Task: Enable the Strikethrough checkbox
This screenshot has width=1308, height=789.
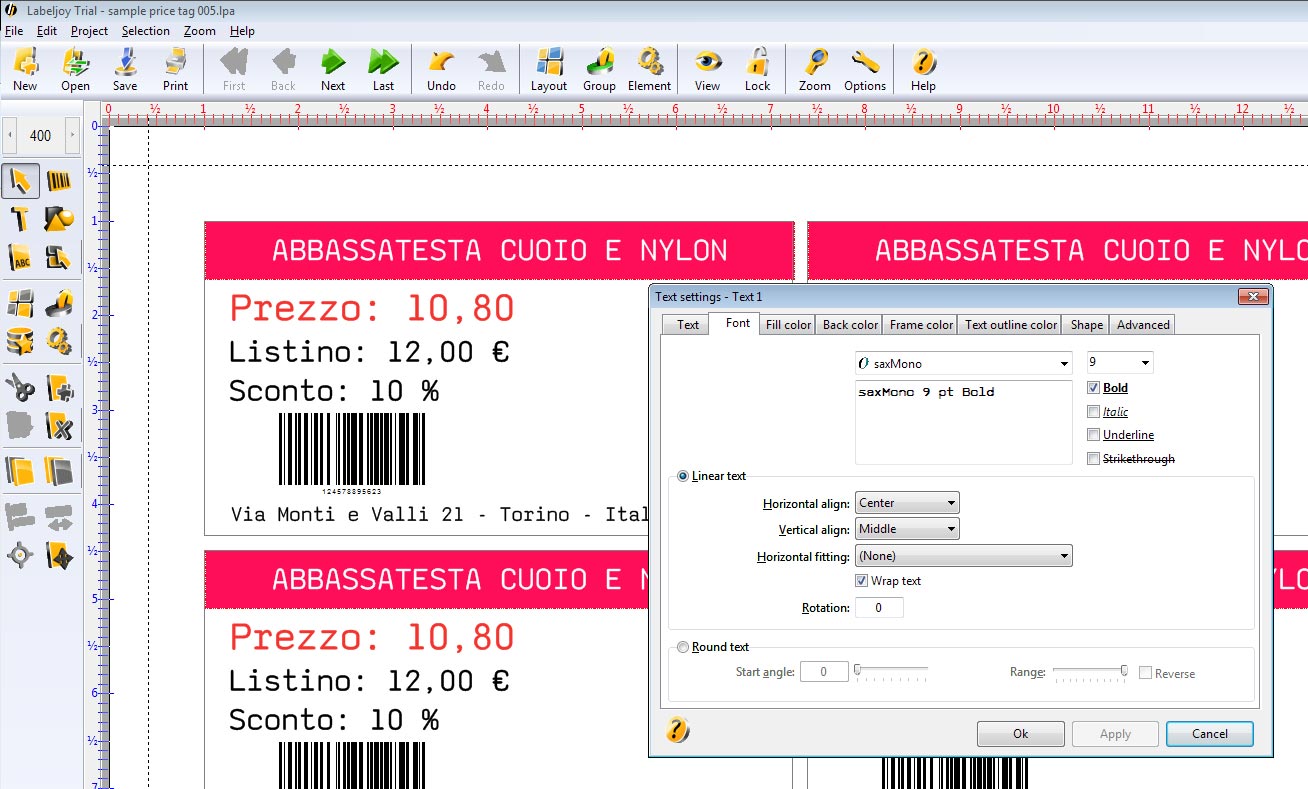Action: pos(1093,459)
